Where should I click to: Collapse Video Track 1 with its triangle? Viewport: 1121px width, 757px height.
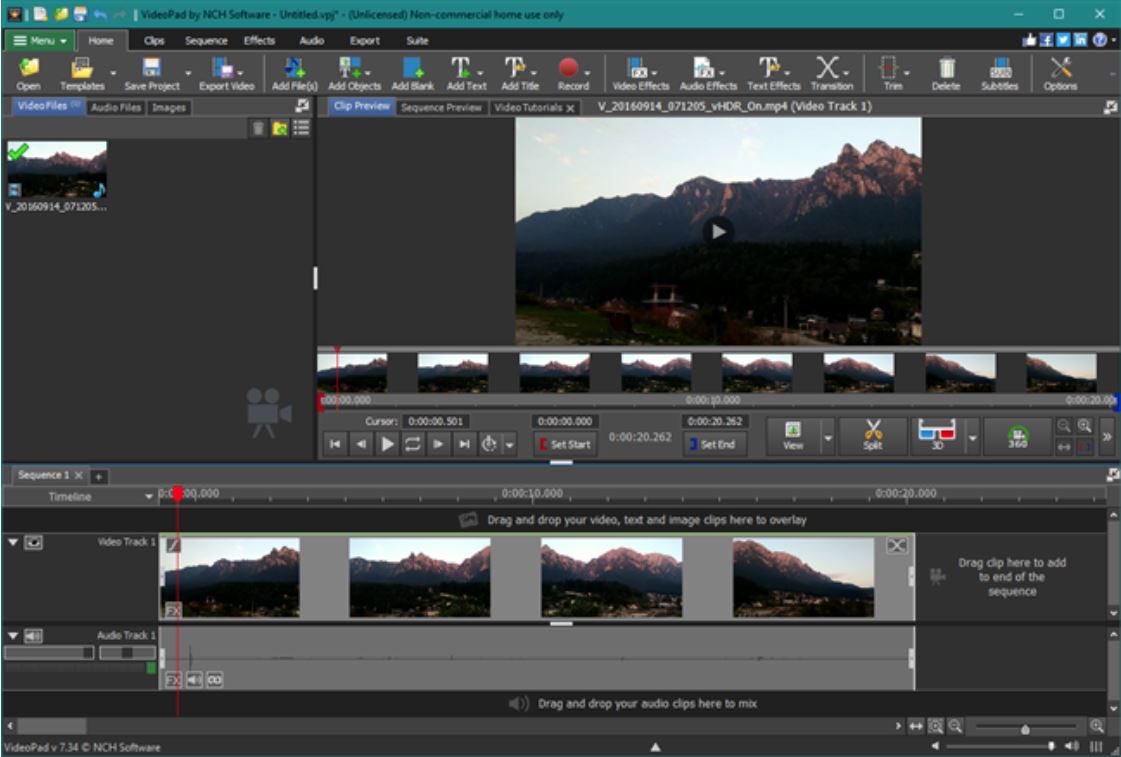click(x=13, y=543)
